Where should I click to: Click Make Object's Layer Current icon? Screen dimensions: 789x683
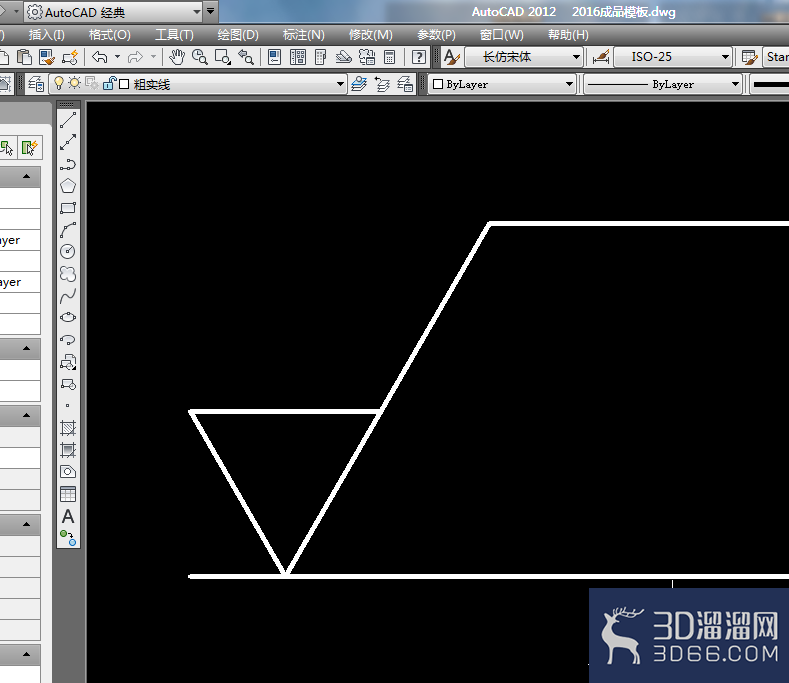pos(359,84)
